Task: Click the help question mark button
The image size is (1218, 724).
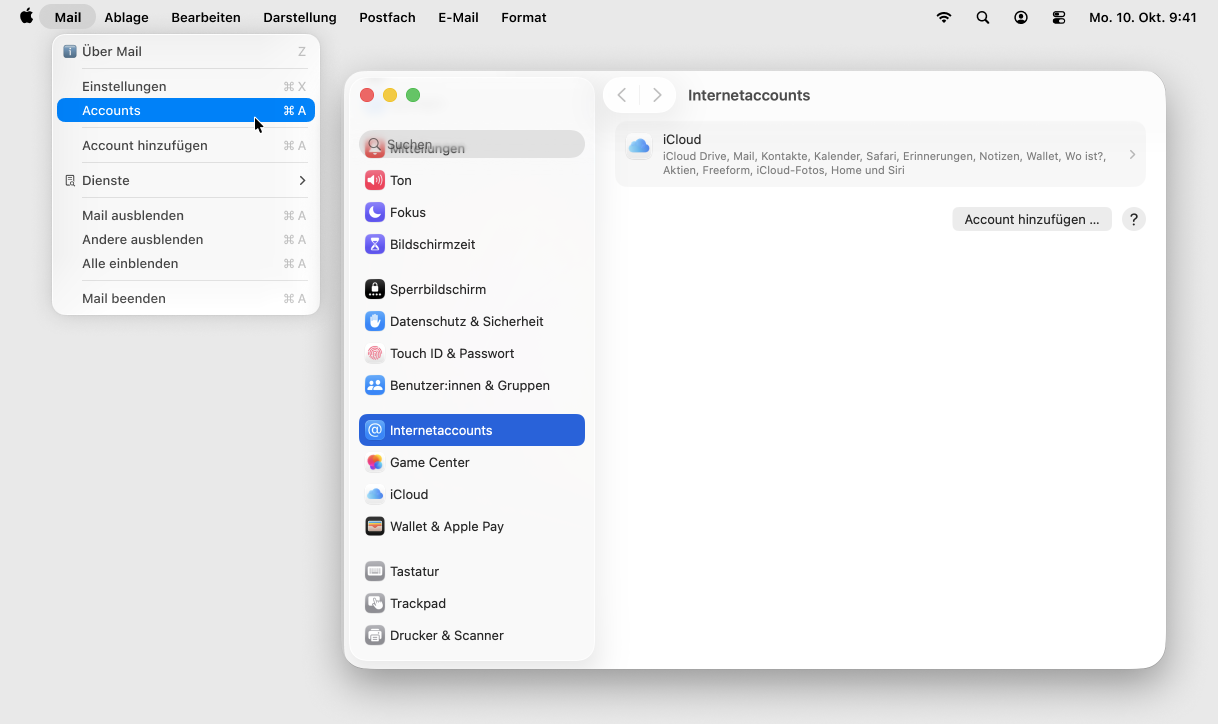Action: (x=1133, y=219)
